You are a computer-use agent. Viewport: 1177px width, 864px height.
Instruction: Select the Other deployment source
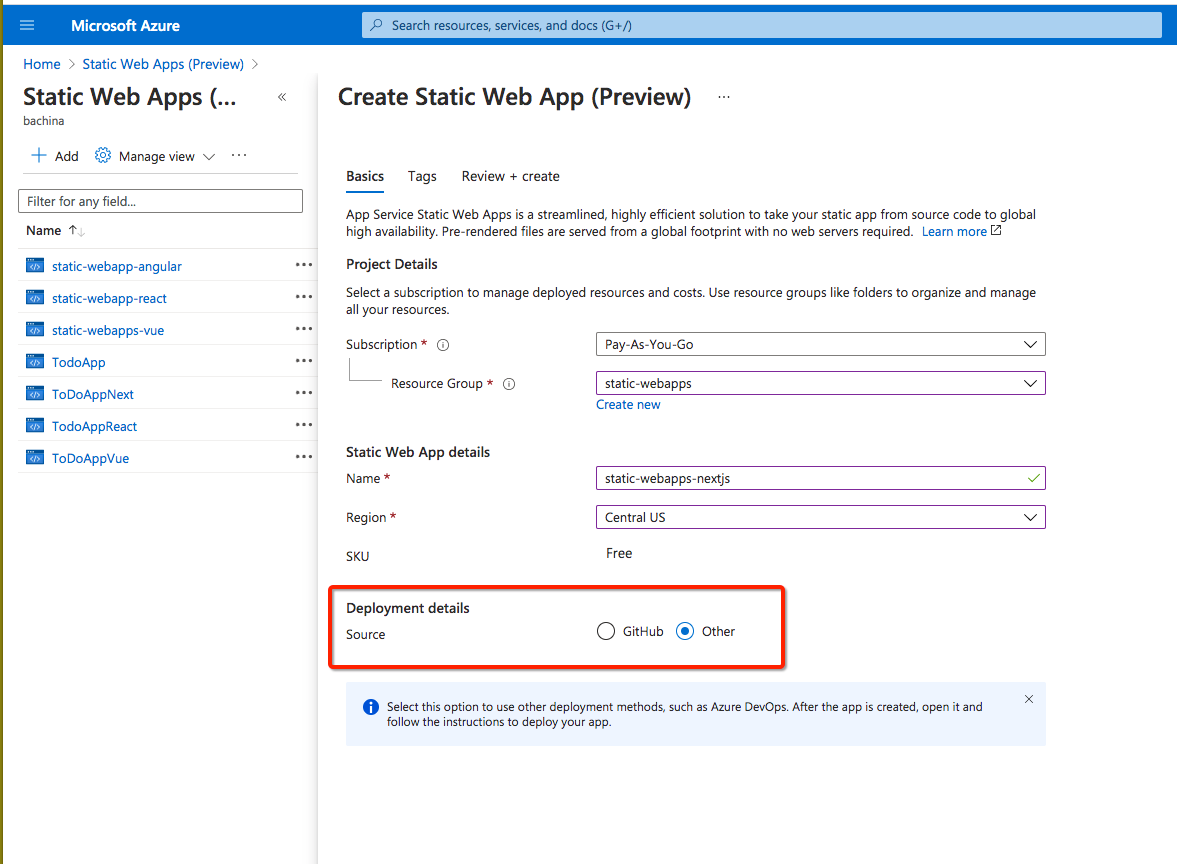click(x=684, y=631)
